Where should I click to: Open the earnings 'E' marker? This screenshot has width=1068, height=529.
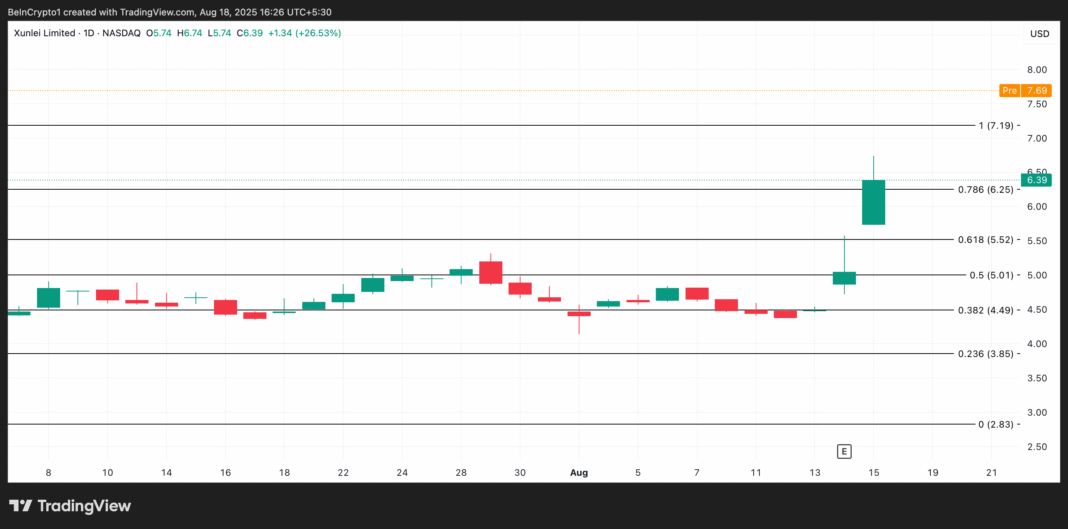click(x=844, y=451)
